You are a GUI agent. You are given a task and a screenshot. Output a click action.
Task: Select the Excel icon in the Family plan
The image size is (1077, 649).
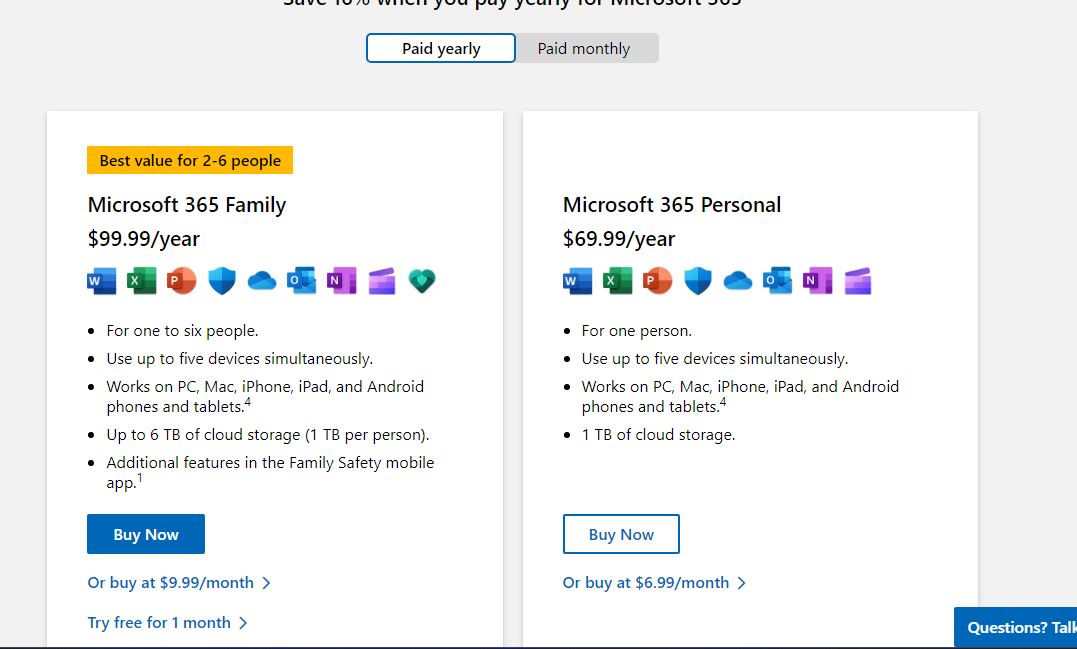(x=141, y=281)
